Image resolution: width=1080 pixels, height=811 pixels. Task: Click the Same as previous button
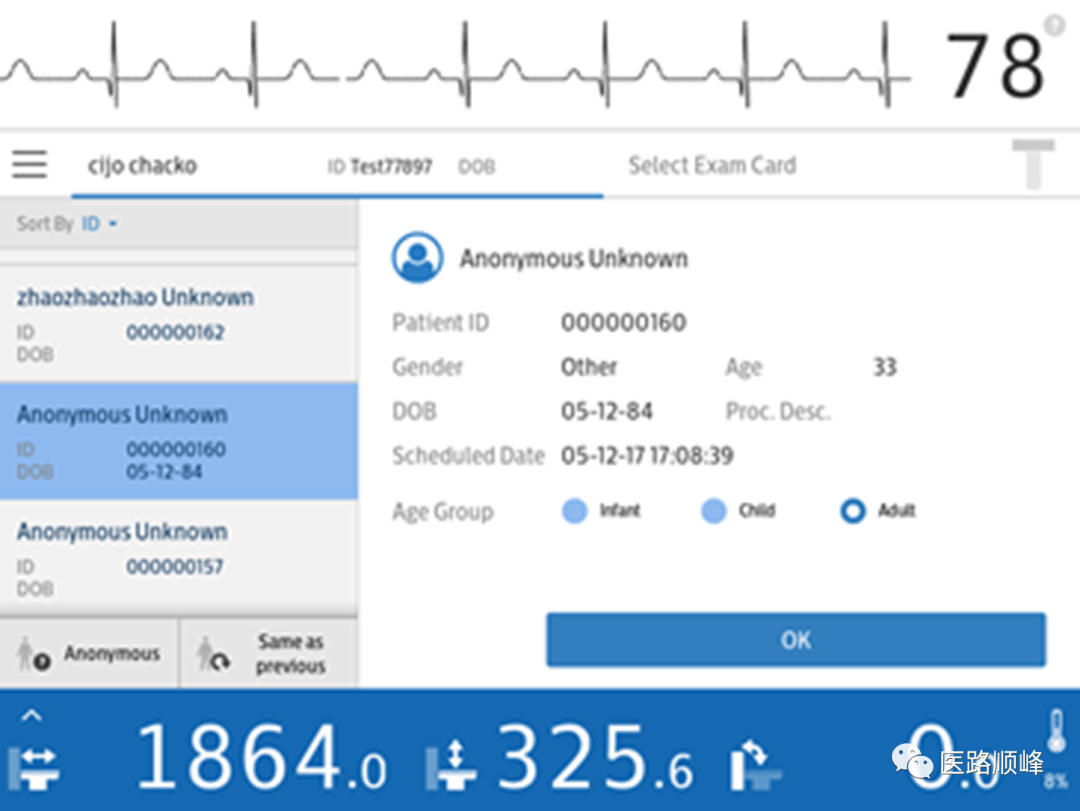[267, 653]
